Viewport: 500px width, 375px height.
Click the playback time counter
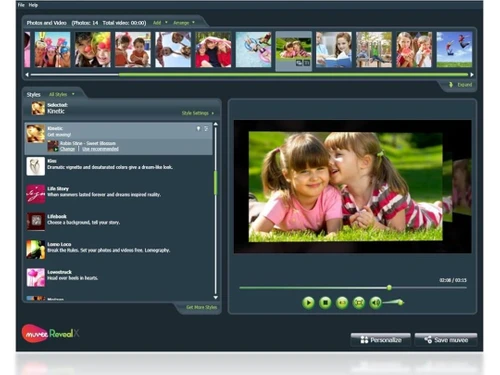[453, 280]
